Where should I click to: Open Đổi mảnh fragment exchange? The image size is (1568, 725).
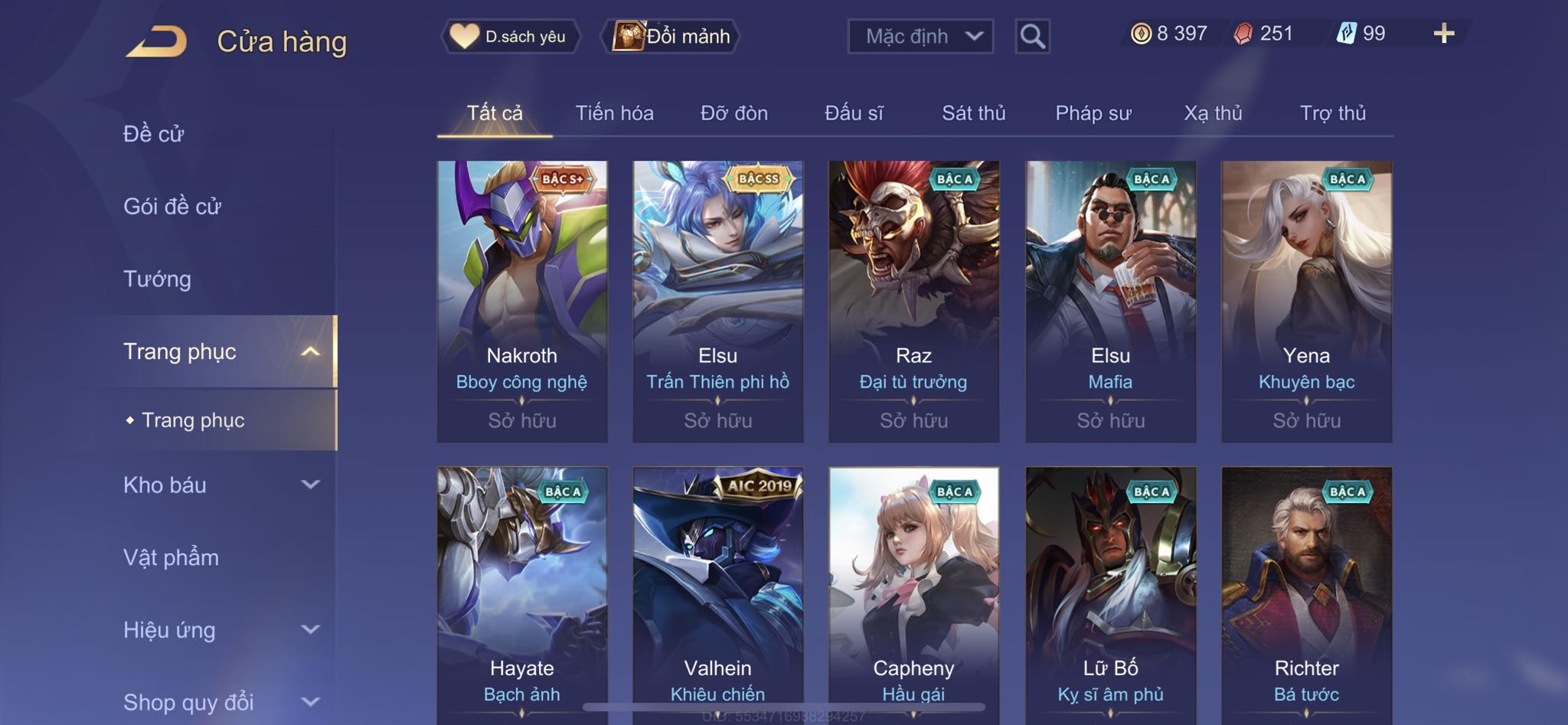[x=671, y=36]
